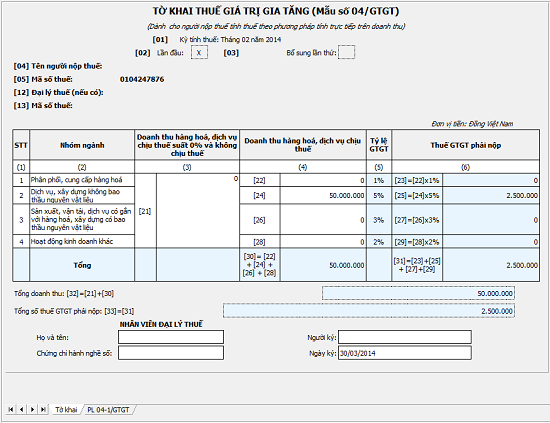Toggle the Lần đầu checkbox marked X
This screenshot has width=550, height=423.
199,53
